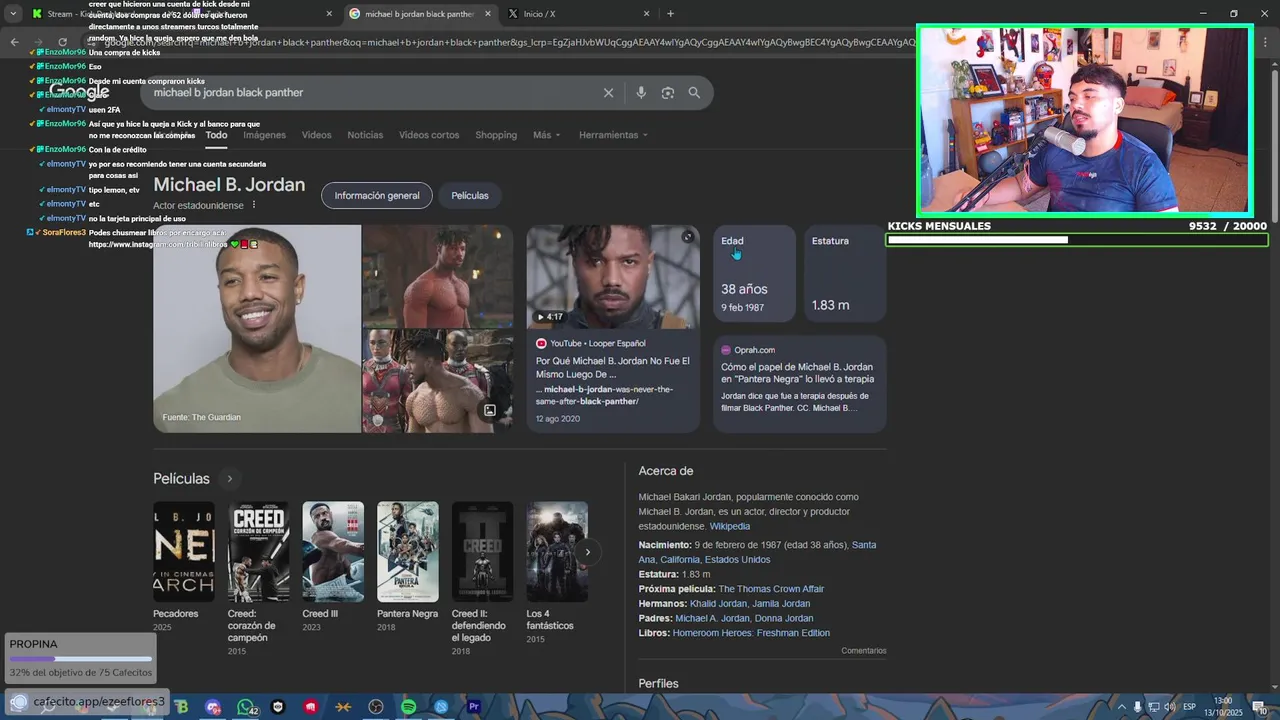Start a voice search with microphone
This screenshot has height=720, width=1280.
pos(641,93)
